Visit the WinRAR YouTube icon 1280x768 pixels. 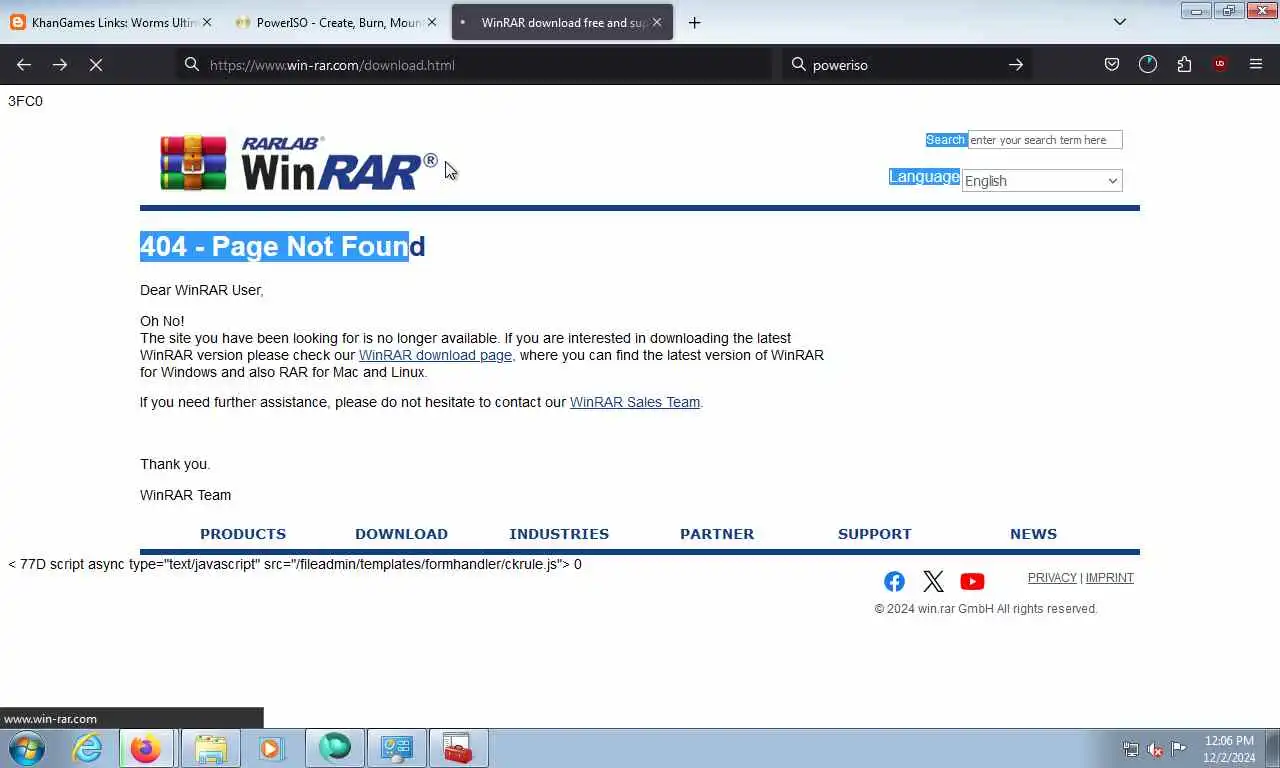(972, 581)
